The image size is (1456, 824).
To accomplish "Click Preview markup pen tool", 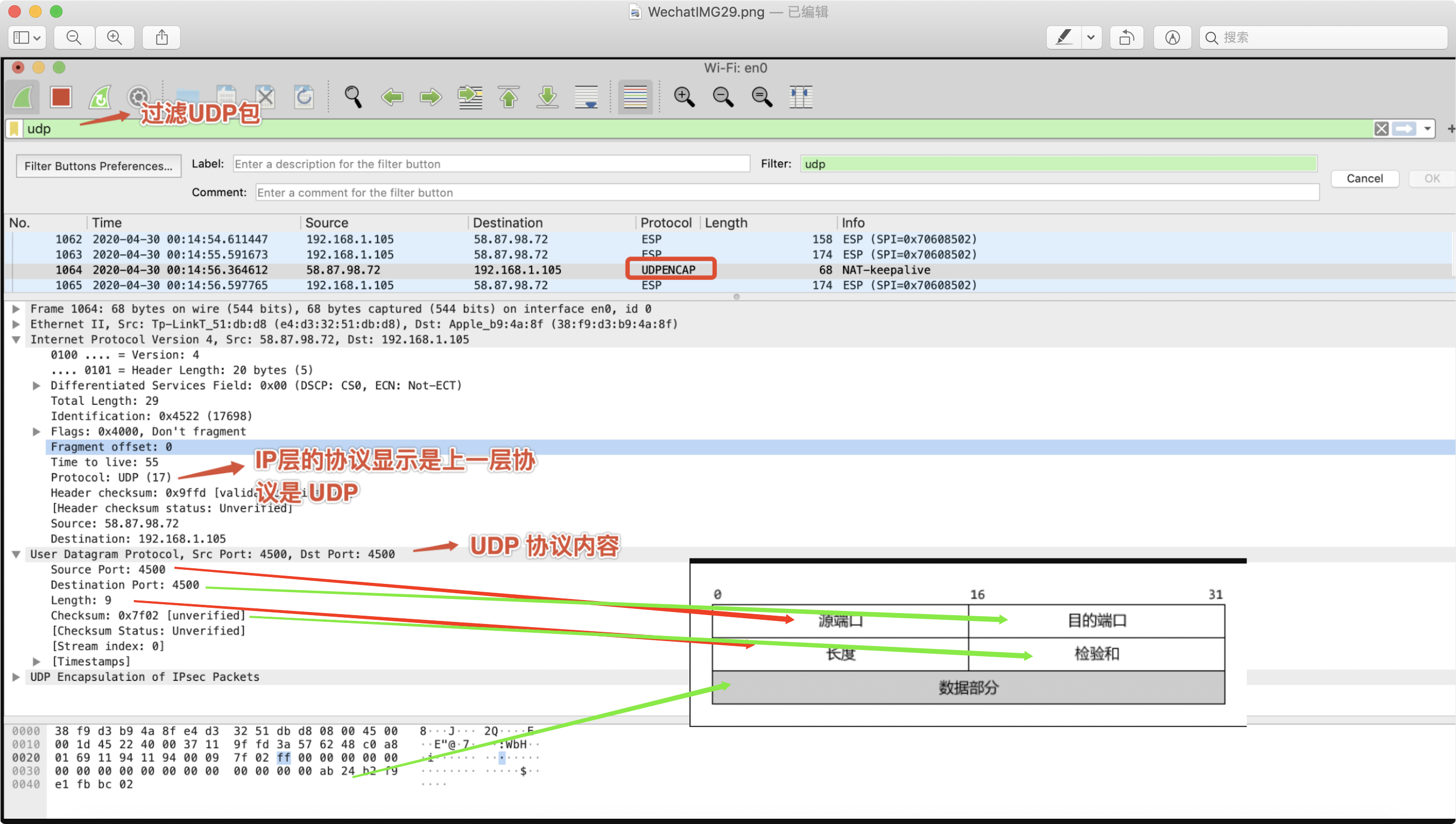I will click(x=1064, y=38).
